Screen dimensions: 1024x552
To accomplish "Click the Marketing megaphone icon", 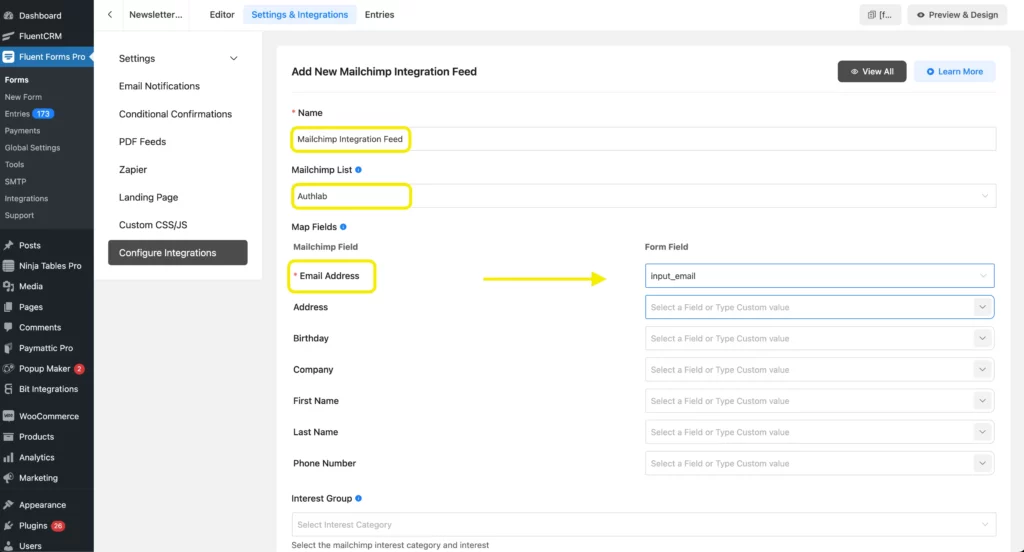I will pos(8,478).
